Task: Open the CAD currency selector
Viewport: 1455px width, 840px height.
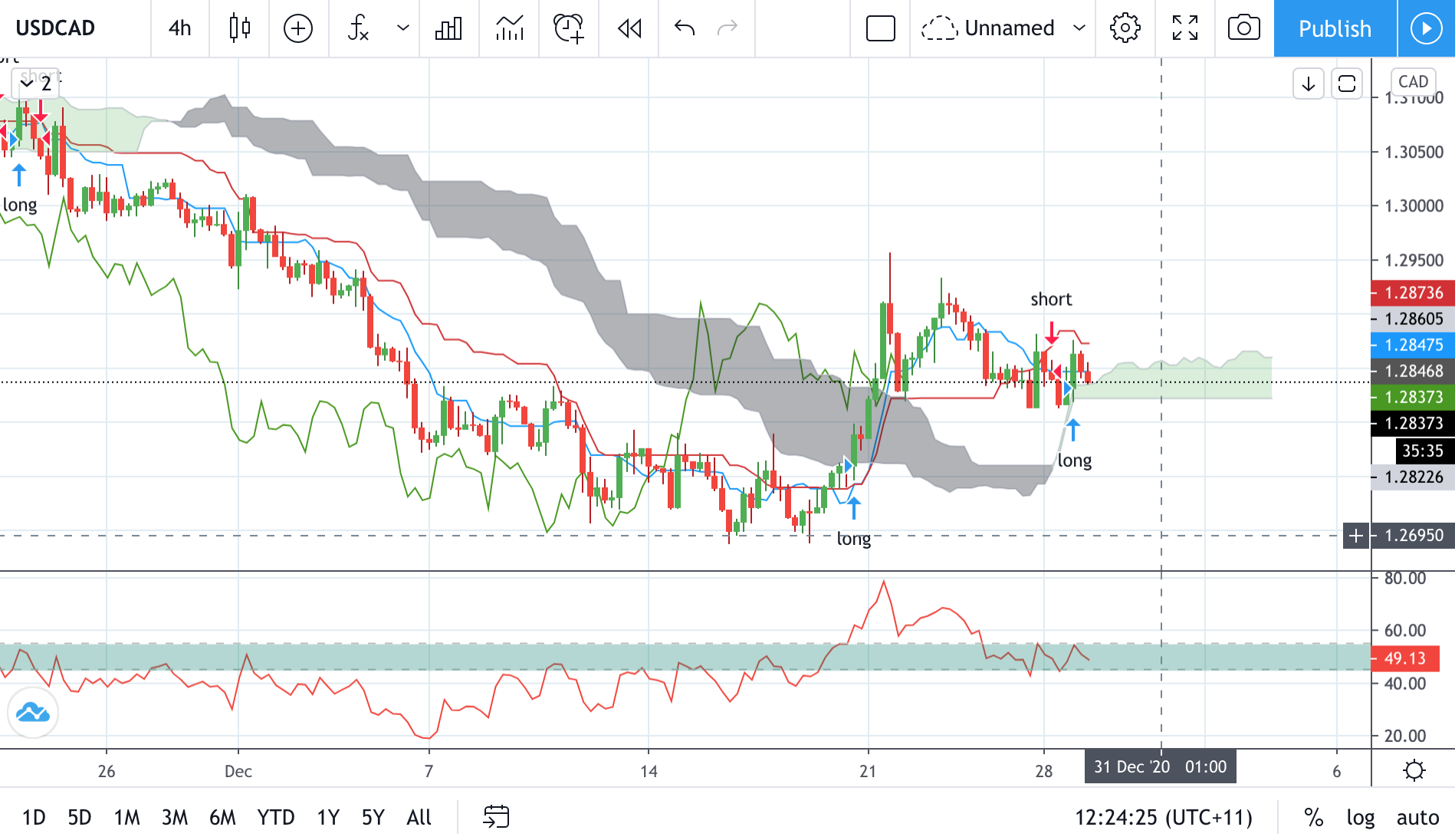Action: [x=1413, y=81]
